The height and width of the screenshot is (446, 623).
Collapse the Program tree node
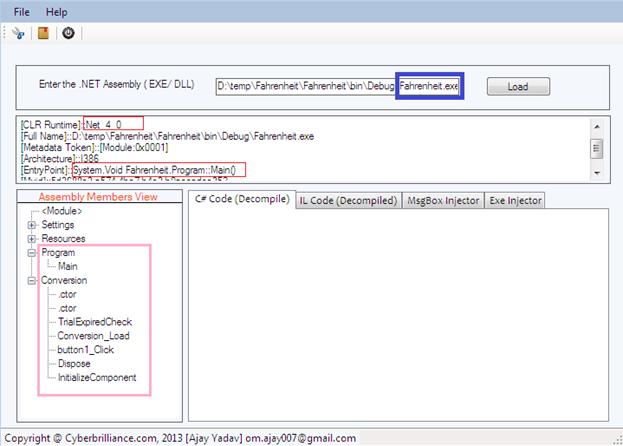(x=32, y=253)
